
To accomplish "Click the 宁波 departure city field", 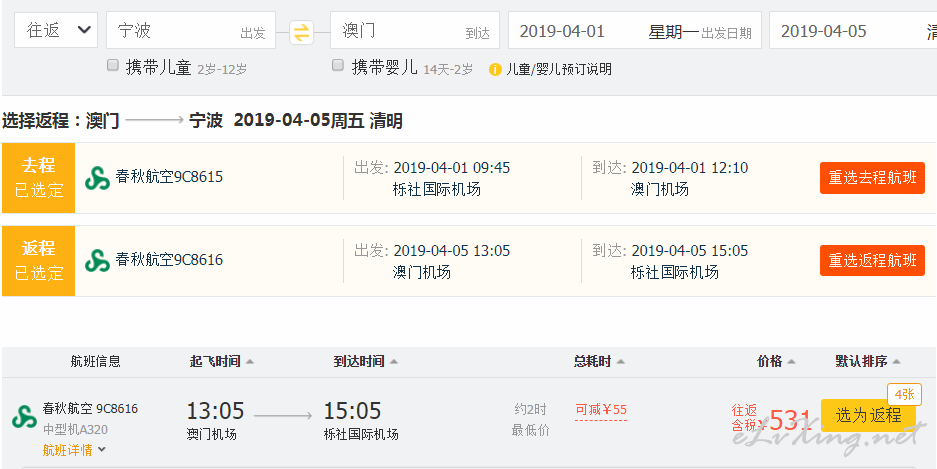I will click(191, 30).
